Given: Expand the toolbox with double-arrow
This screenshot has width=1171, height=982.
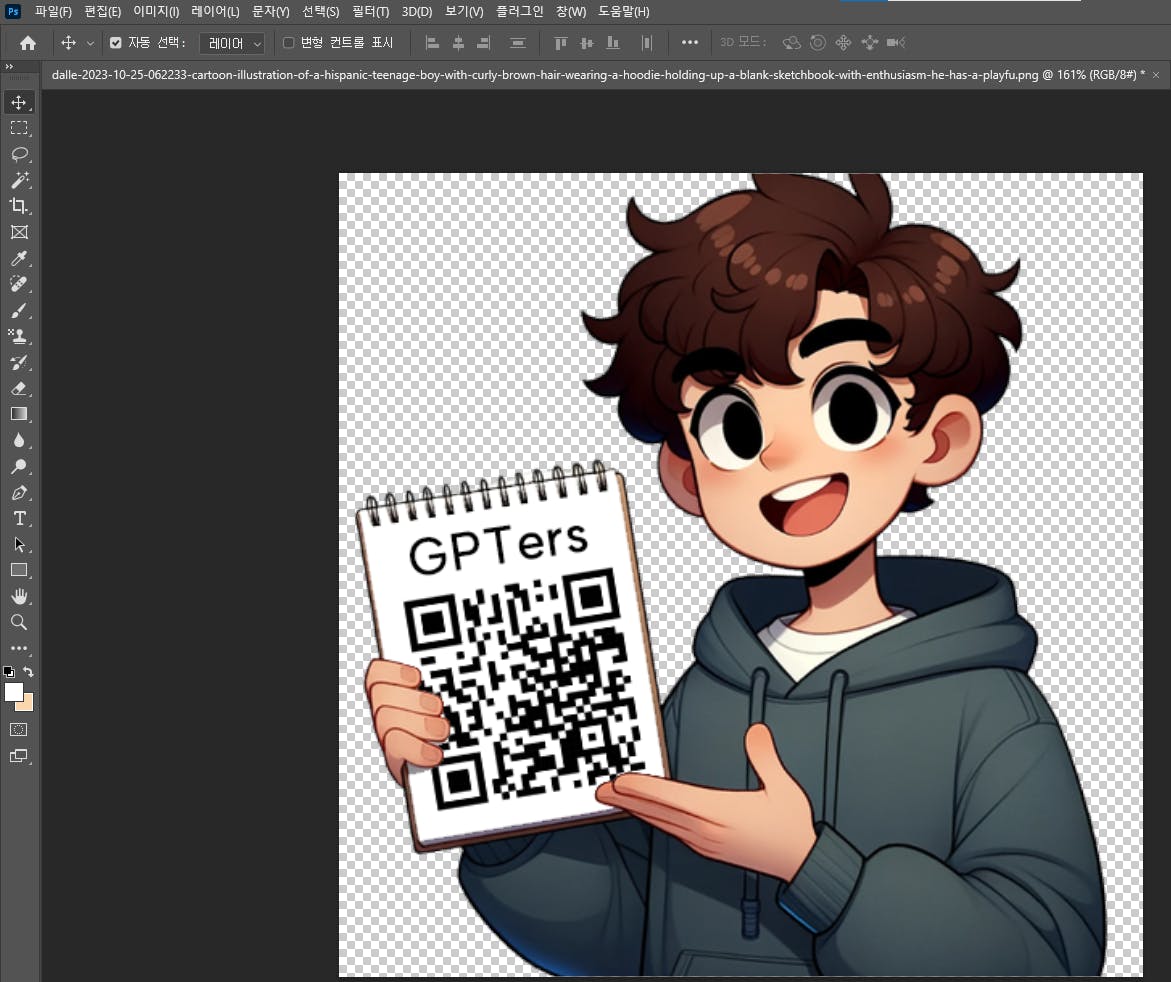Looking at the screenshot, I should (x=9, y=66).
